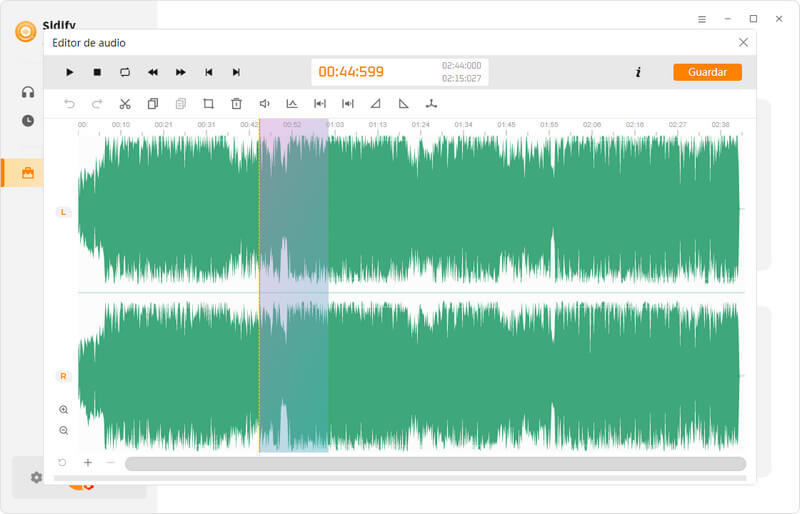Image resolution: width=800 pixels, height=514 pixels.
Task: Zoom out on the waveform
Action: pos(64,431)
